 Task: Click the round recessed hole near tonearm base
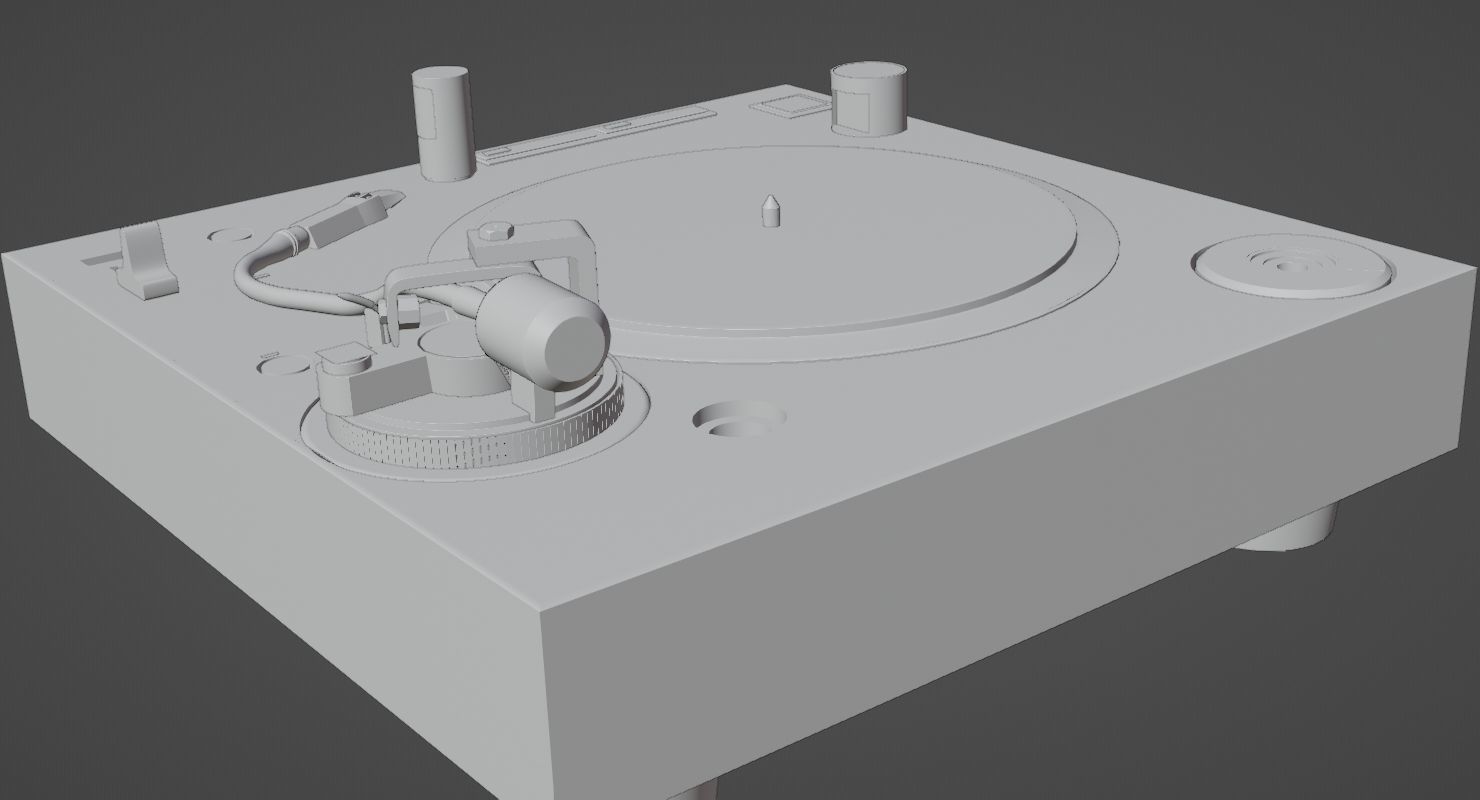tap(739, 420)
